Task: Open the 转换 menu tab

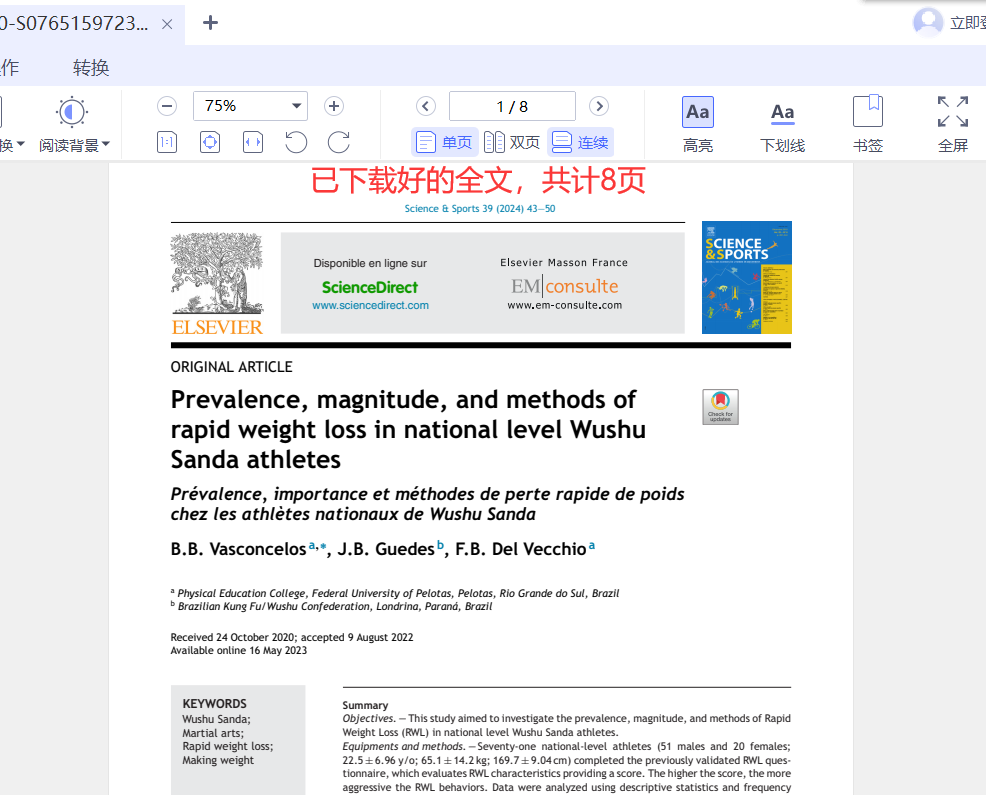Action: coord(91,67)
